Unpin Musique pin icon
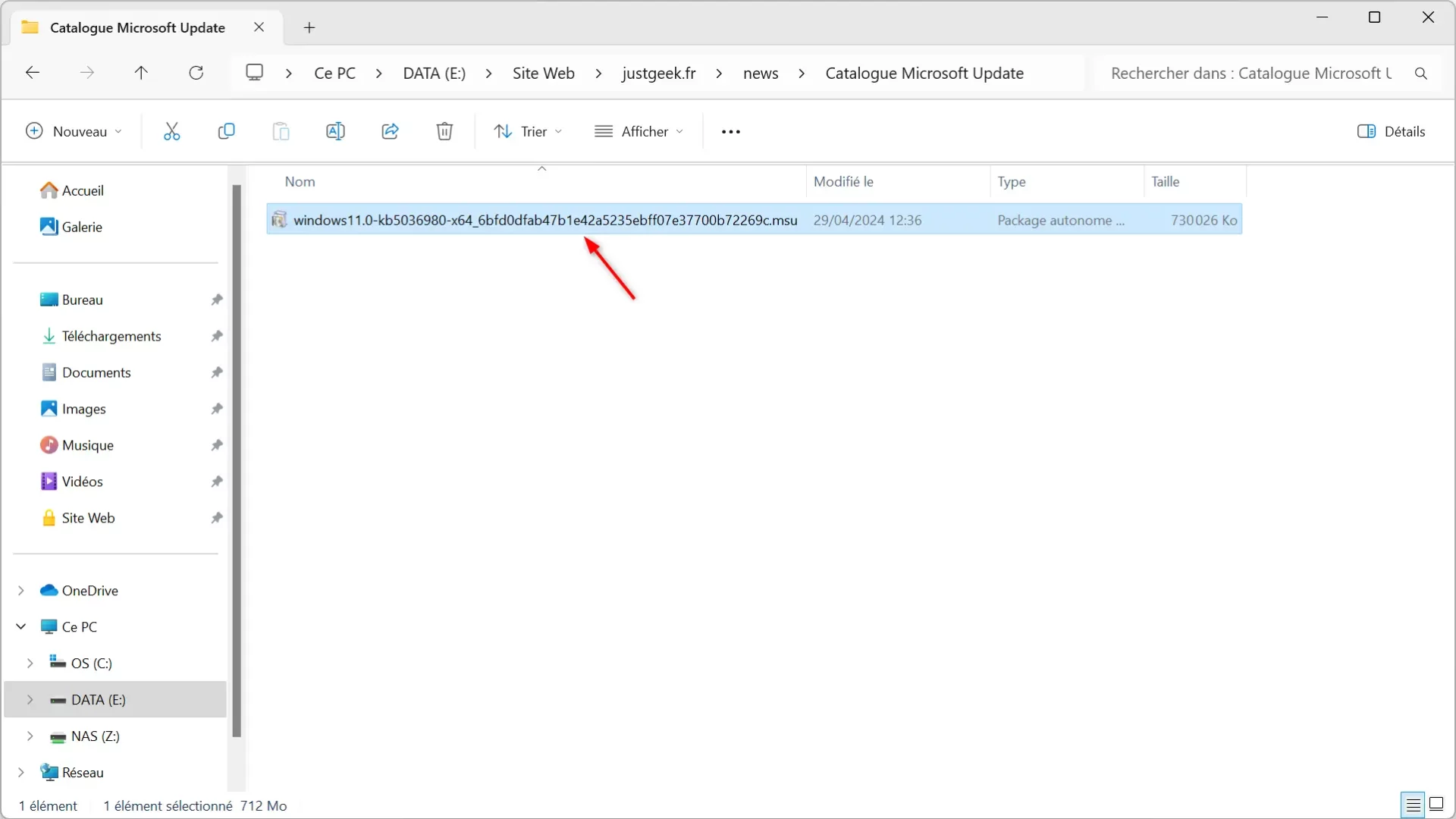Image resolution: width=1456 pixels, height=819 pixels. [217, 445]
